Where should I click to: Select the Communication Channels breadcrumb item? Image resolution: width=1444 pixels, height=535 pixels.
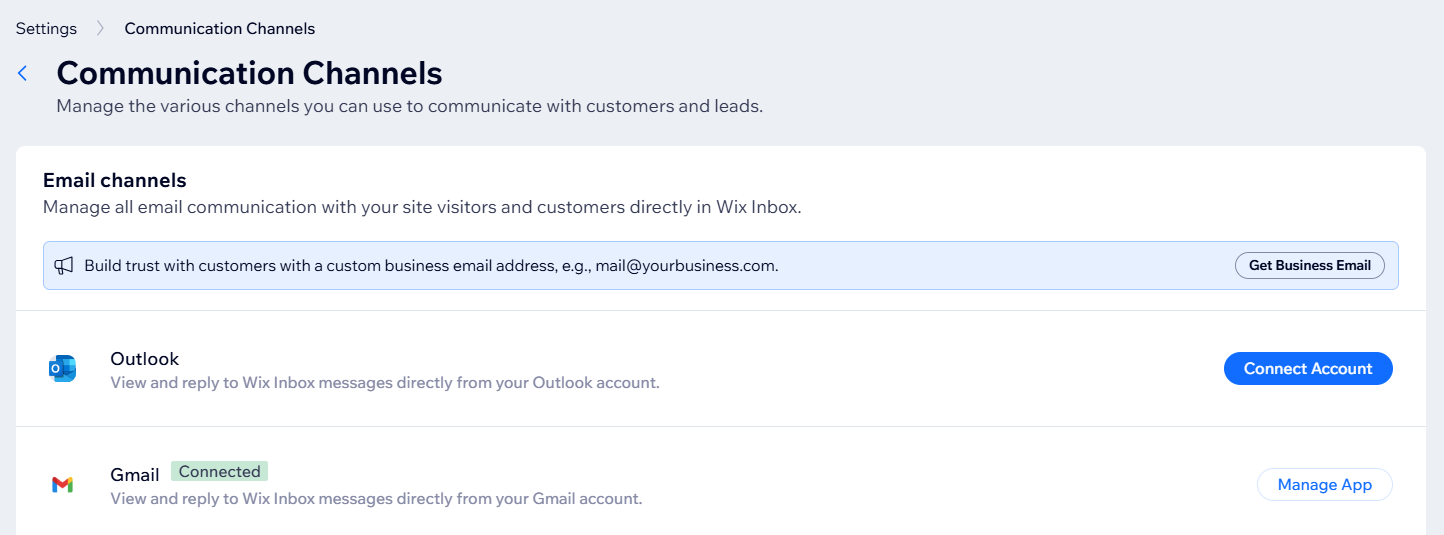[x=219, y=28]
